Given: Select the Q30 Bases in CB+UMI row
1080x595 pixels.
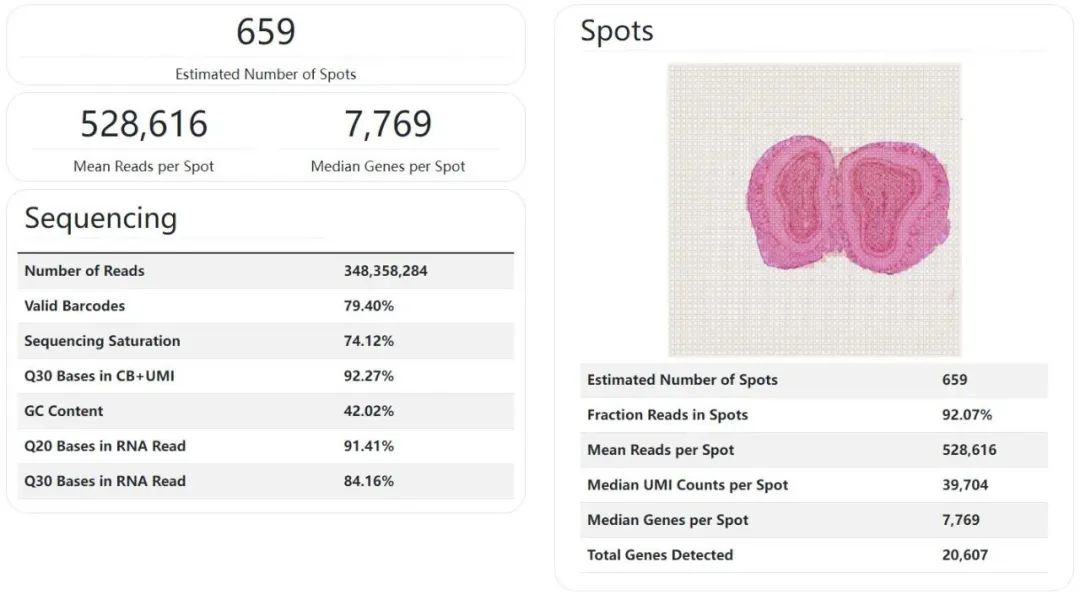Looking at the screenshot, I should [265, 376].
